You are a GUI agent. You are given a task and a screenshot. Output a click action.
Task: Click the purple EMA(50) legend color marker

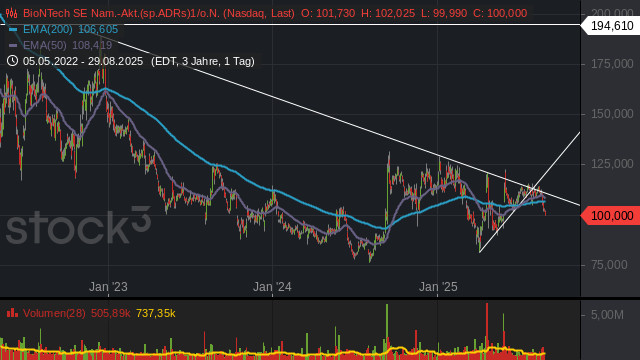13,45
